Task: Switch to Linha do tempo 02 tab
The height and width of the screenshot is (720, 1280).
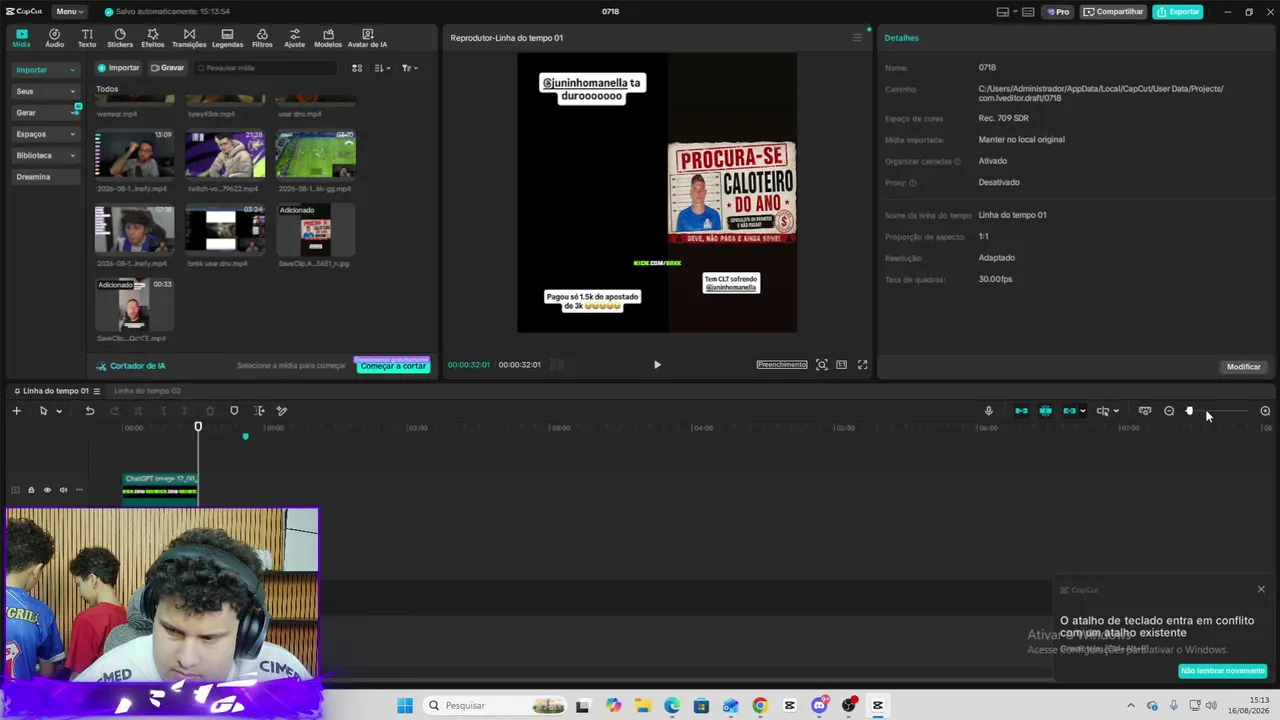Action: pos(147,391)
